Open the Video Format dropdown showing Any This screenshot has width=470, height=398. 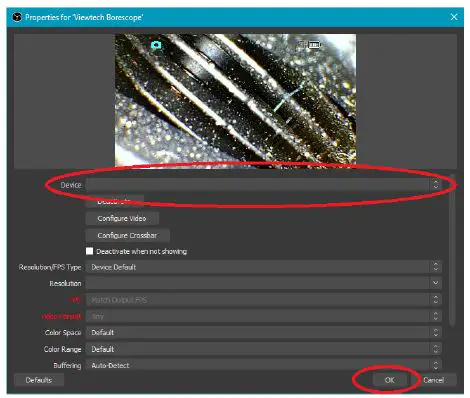point(263,316)
